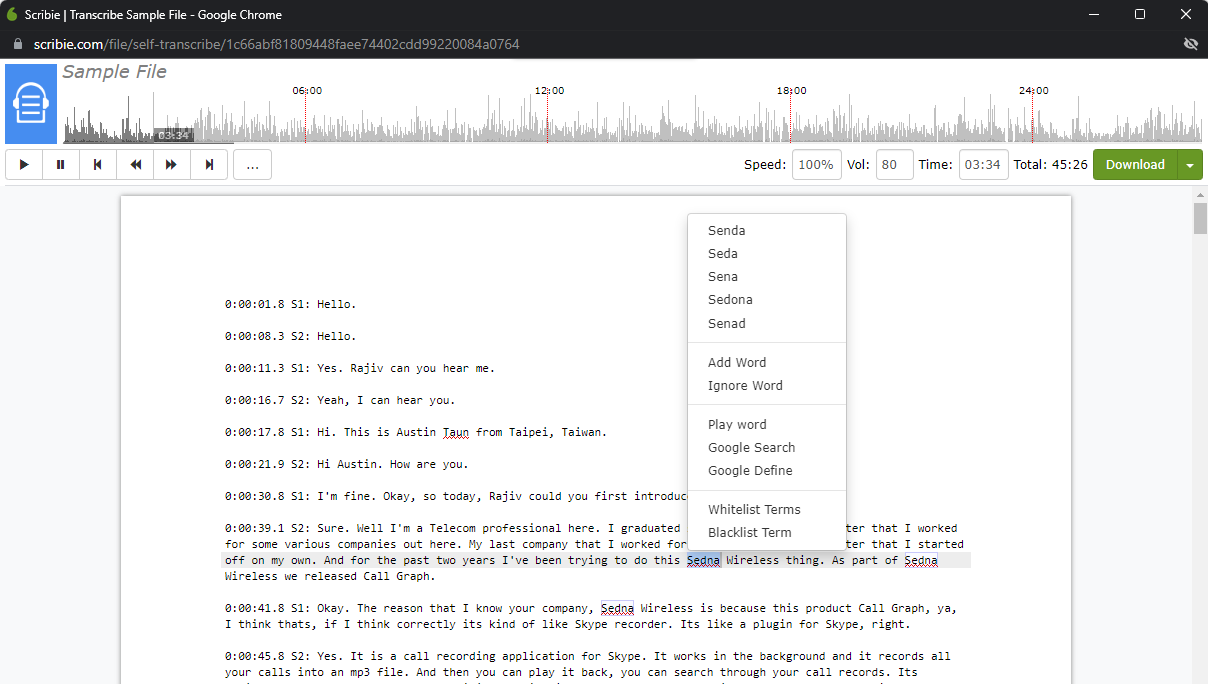Click the highlighted word Sedna before Wireless thing
1208x684 pixels.
tap(703, 561)
